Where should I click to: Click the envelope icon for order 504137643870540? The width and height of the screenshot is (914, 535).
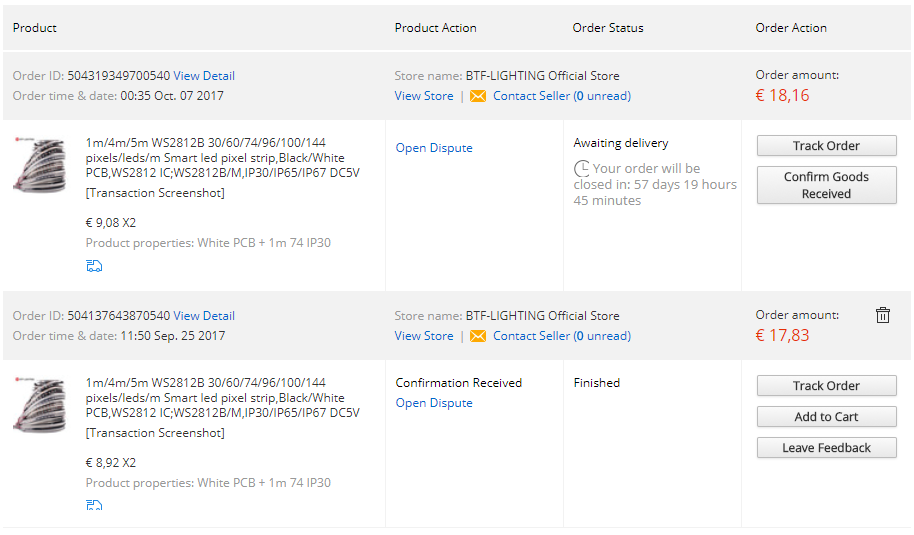(477, 336)
